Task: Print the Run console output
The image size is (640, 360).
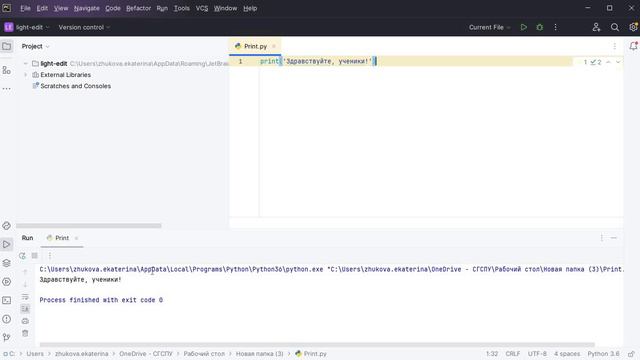Action: point(25,321)
